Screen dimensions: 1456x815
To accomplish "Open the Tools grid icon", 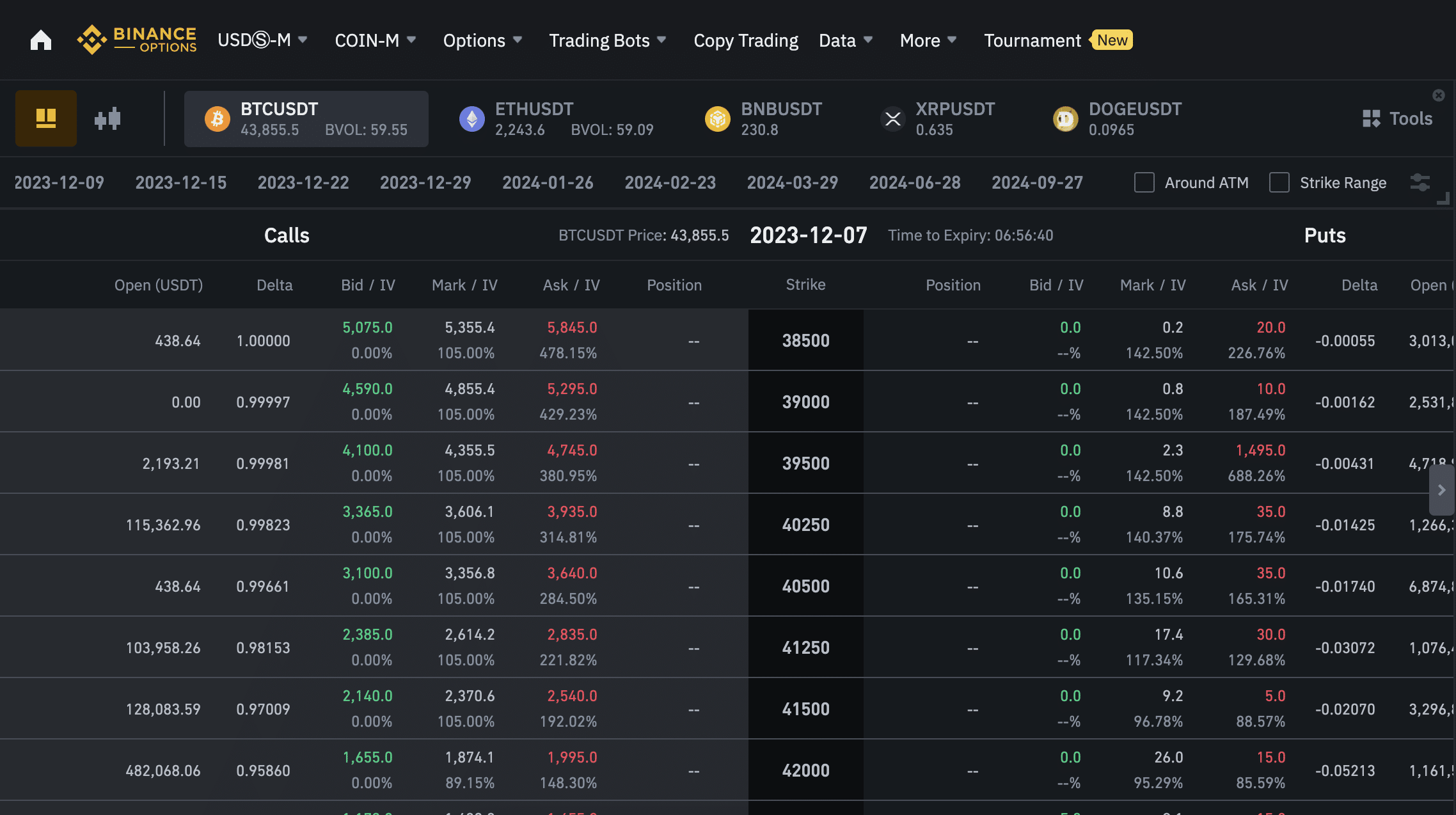I will click(1372, 118).
